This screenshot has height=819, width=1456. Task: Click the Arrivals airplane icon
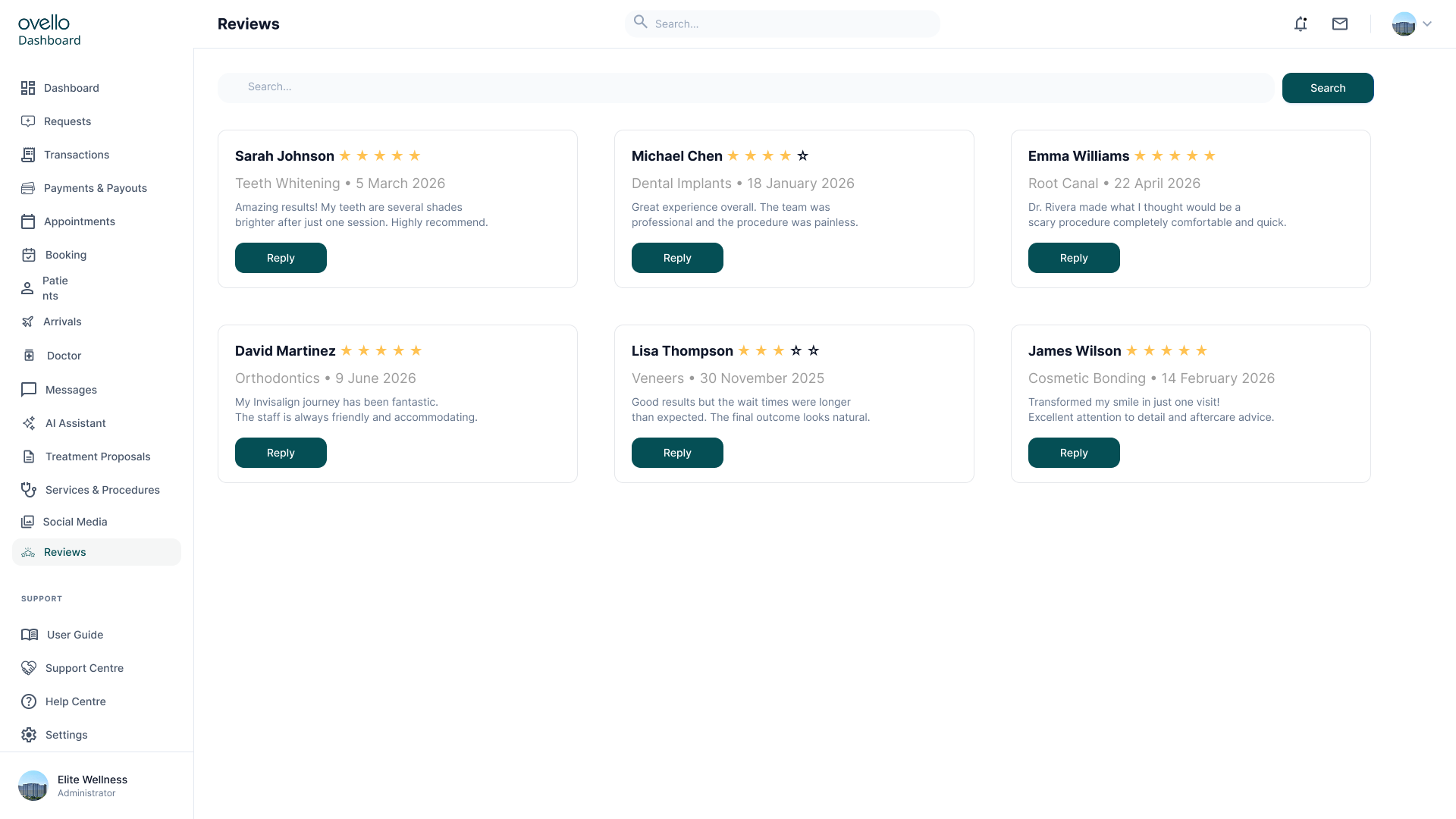point(28,322)
